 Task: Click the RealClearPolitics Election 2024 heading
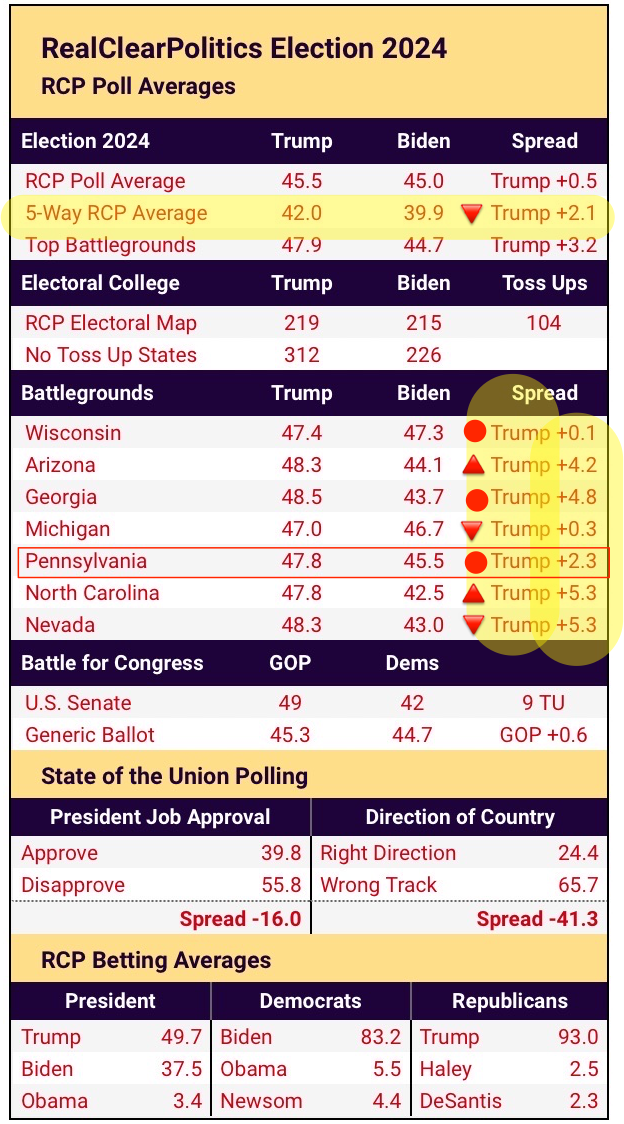[x=244, y=48]
